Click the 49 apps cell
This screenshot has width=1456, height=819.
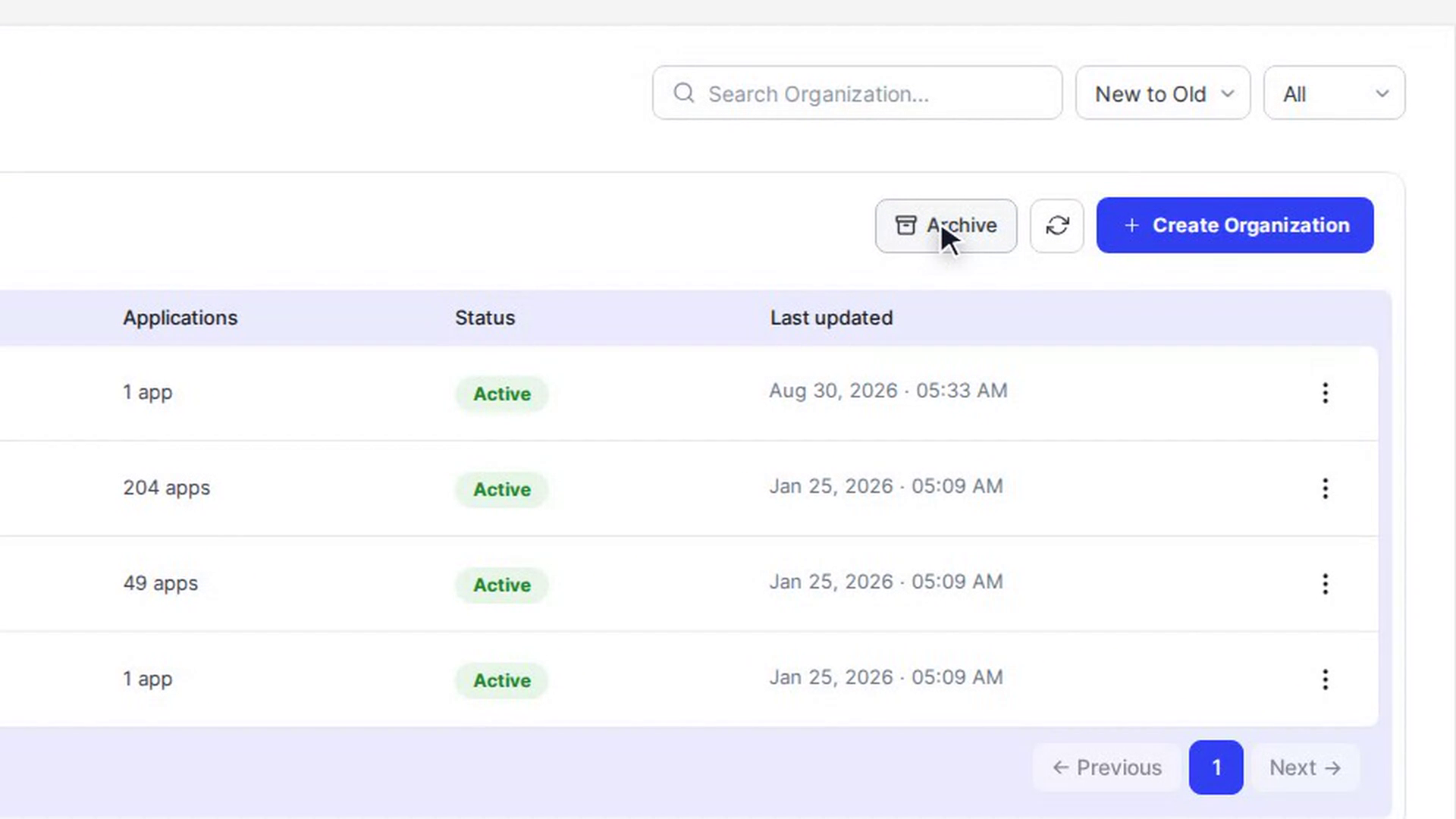(x=161, y=583)
